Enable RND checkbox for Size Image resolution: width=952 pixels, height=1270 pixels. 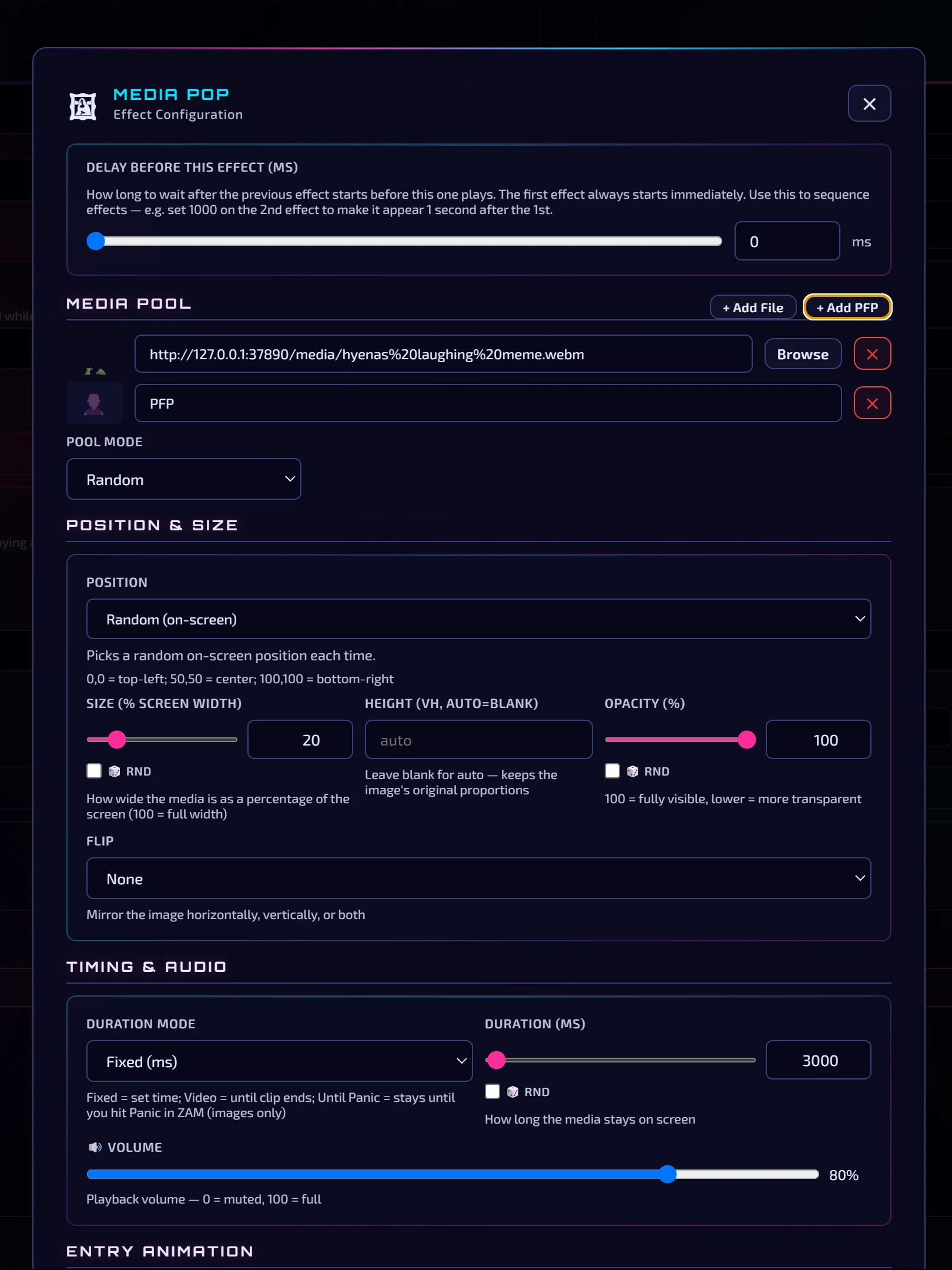[94, 771]
